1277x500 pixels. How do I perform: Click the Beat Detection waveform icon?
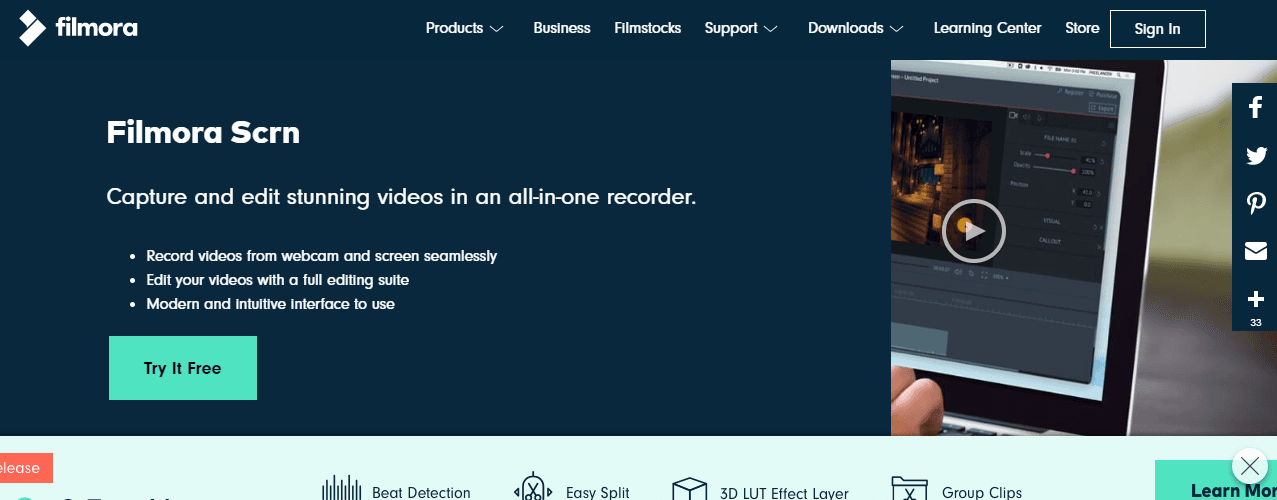click(x=340, y=488)
